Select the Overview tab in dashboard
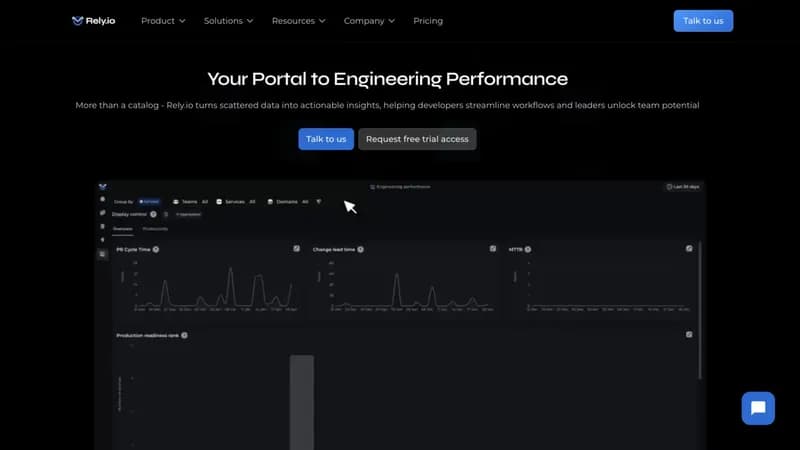 coord(122,229)
